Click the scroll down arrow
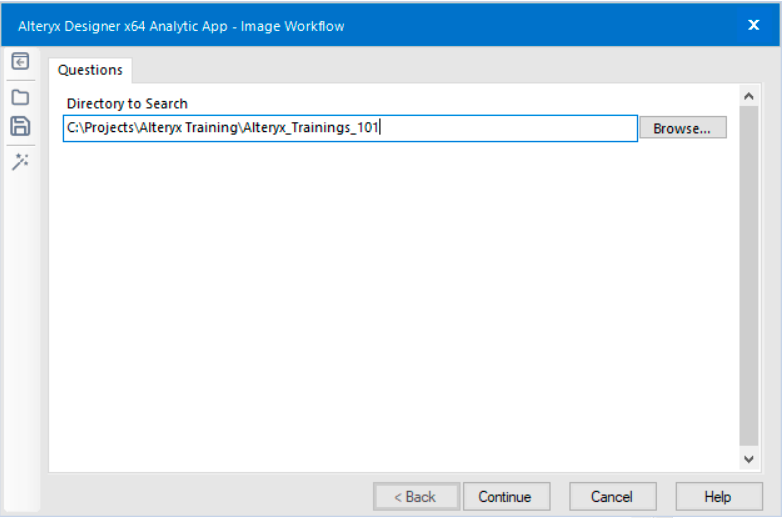 [749, 459]
